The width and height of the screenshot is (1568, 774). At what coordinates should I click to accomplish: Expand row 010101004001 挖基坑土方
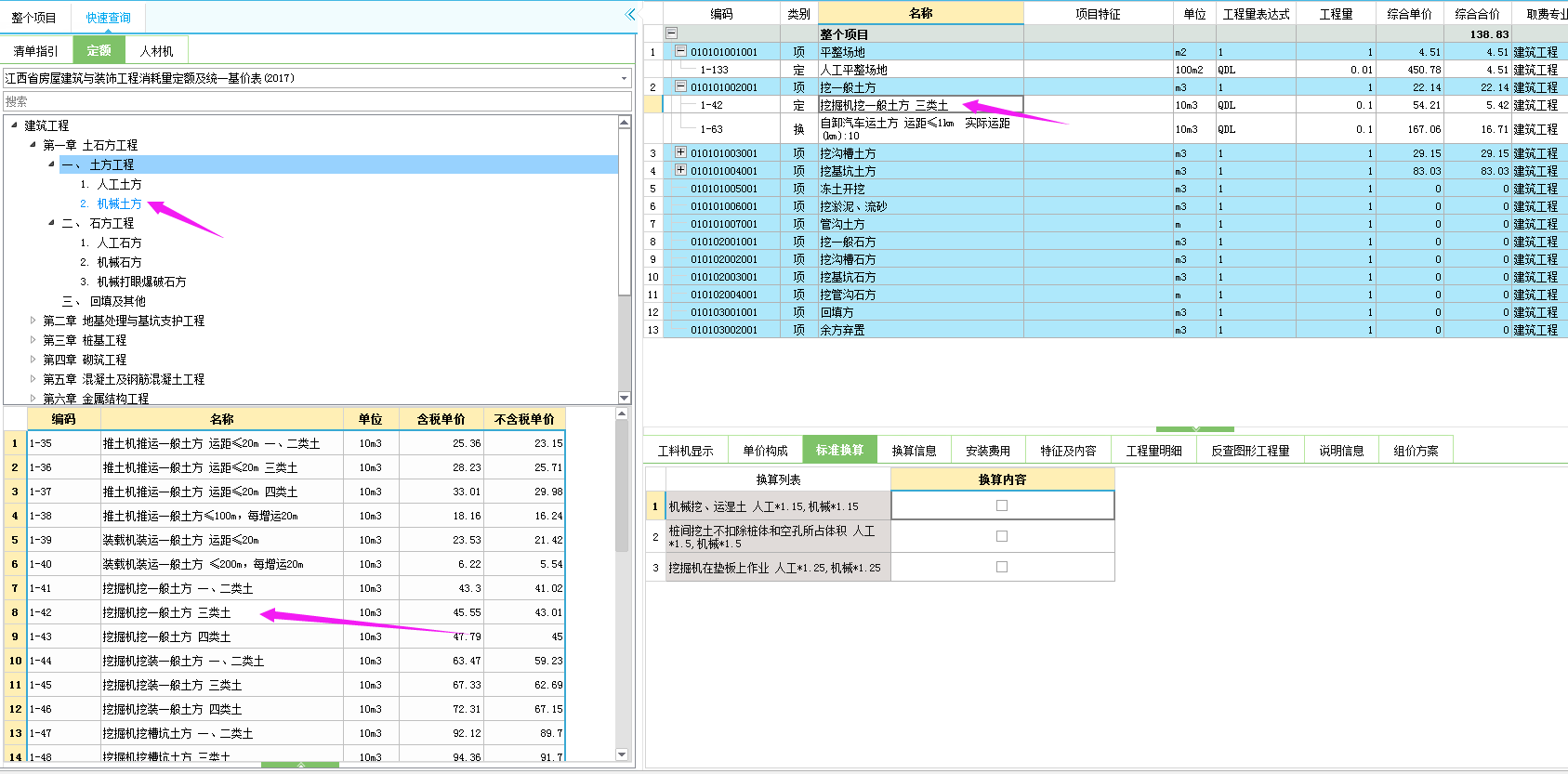click(x=680, y=170)
